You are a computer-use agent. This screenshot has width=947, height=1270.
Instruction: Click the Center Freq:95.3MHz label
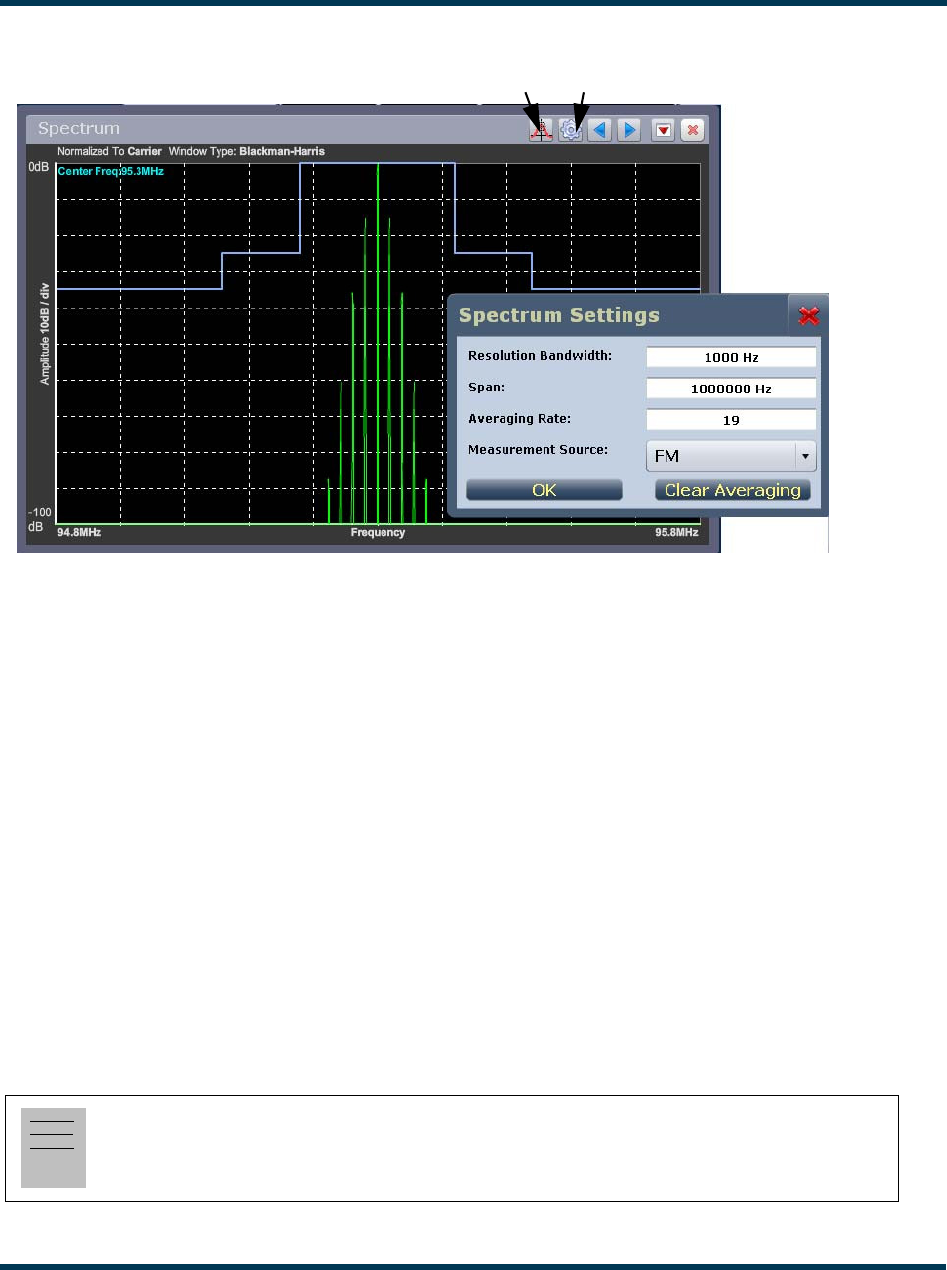coord(110,172)
